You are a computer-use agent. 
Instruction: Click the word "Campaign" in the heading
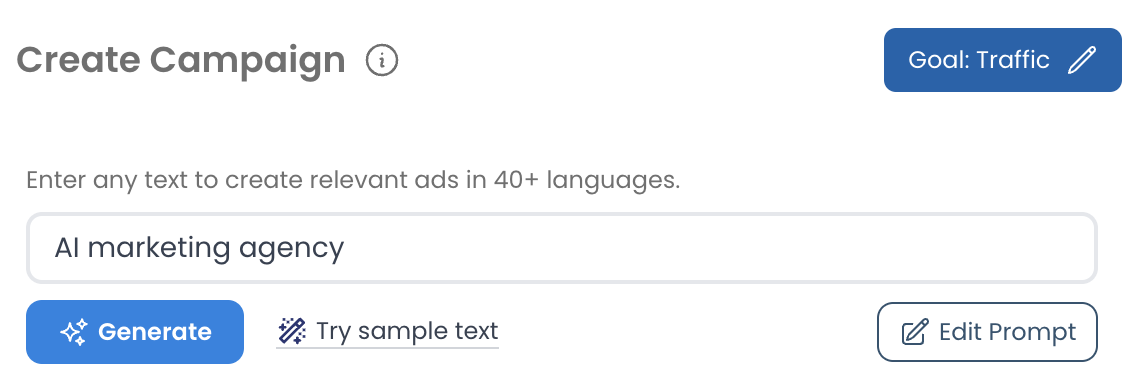tap(248, 62)
